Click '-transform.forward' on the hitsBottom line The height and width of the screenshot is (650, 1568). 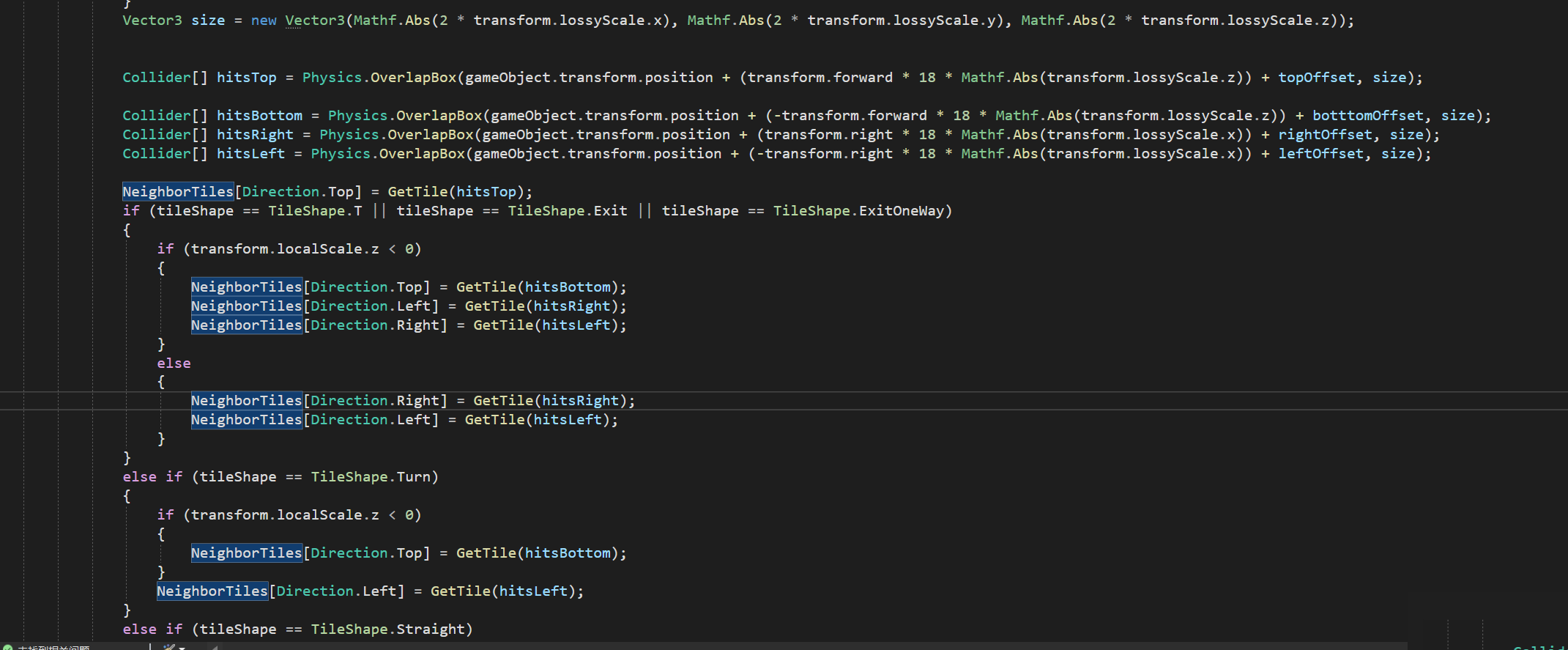point(850,116)
